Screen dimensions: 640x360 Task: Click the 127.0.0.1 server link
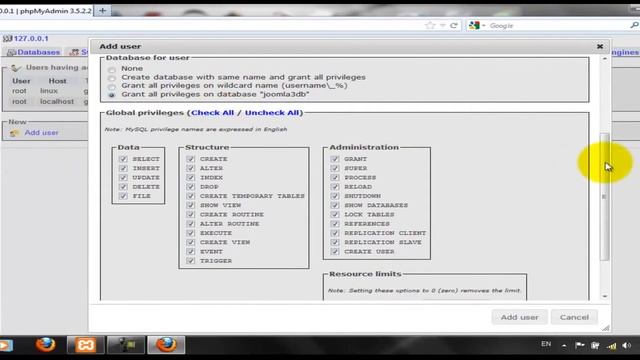tap(31, 38)
